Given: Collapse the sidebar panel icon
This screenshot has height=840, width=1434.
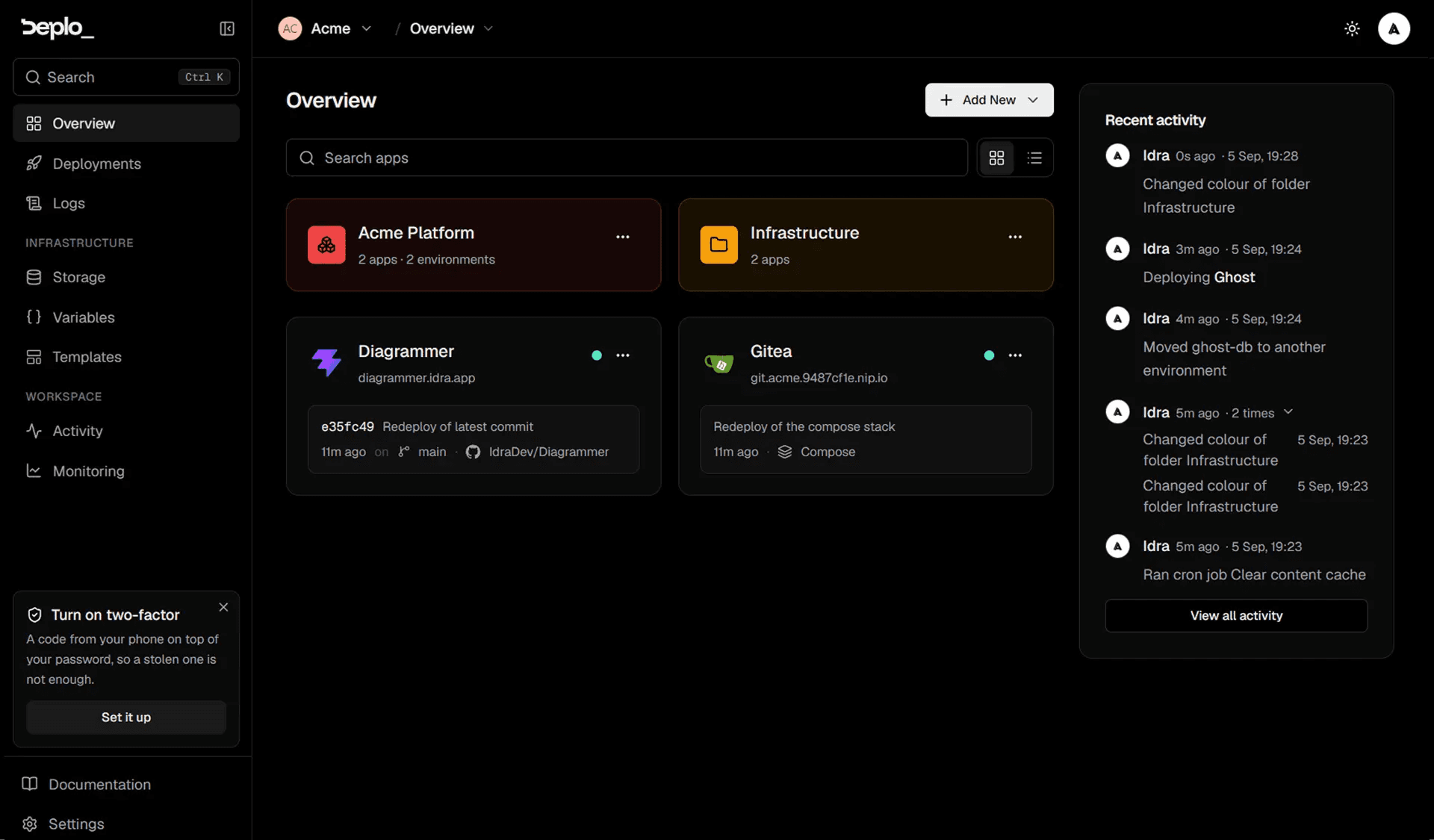Looking at the screenshot, I should pos(227,28).
